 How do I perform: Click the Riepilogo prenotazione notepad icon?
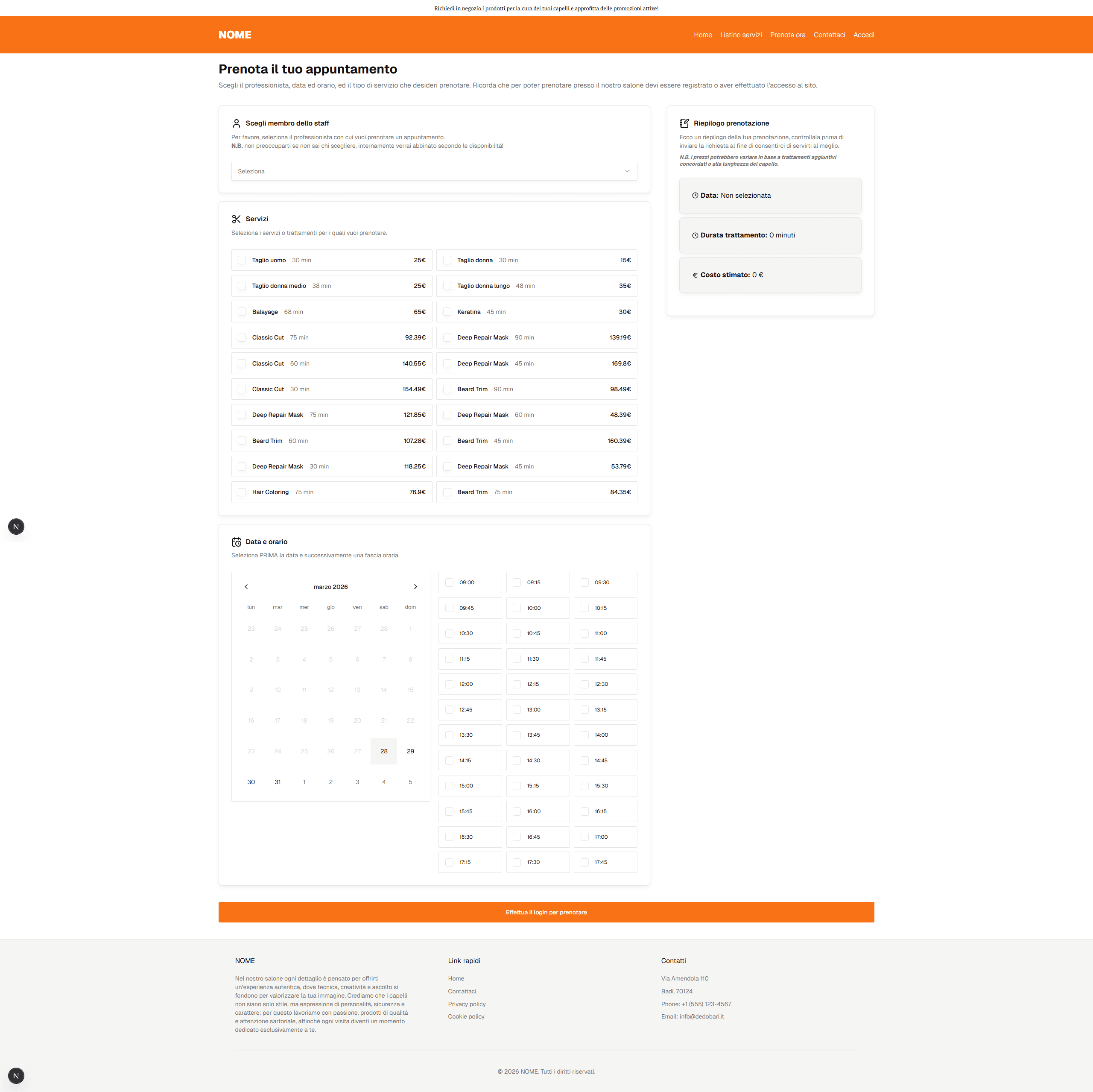[684, 123]
